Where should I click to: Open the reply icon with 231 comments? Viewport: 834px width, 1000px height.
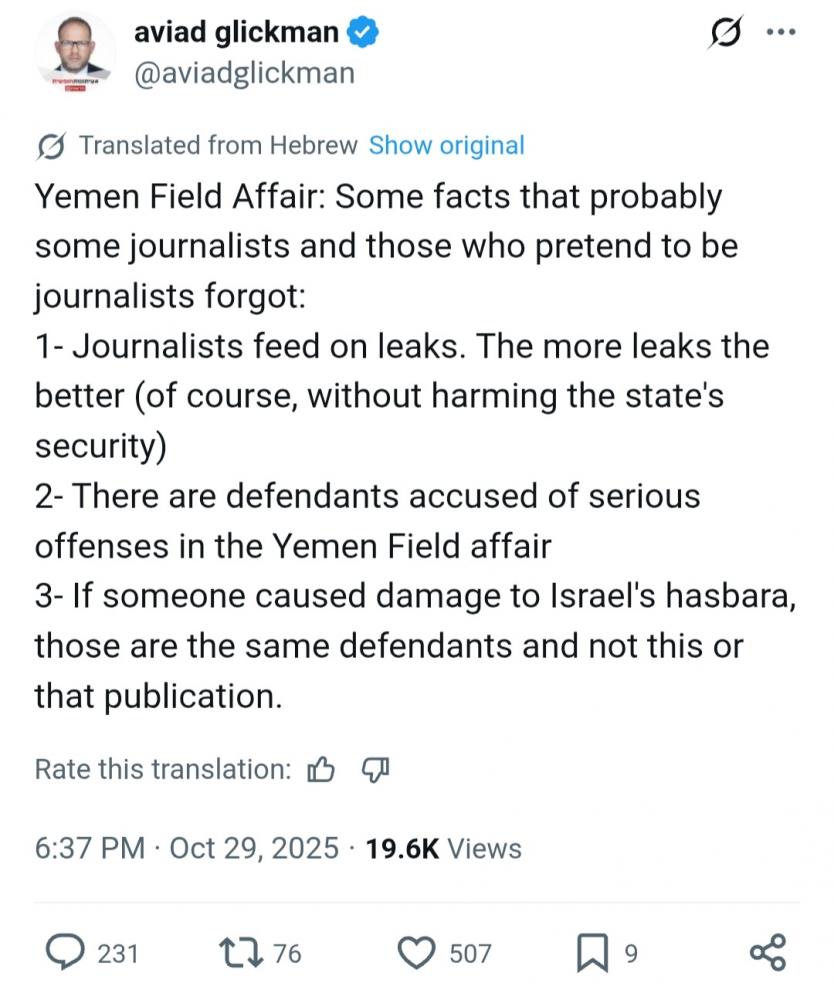pos(68,952)
